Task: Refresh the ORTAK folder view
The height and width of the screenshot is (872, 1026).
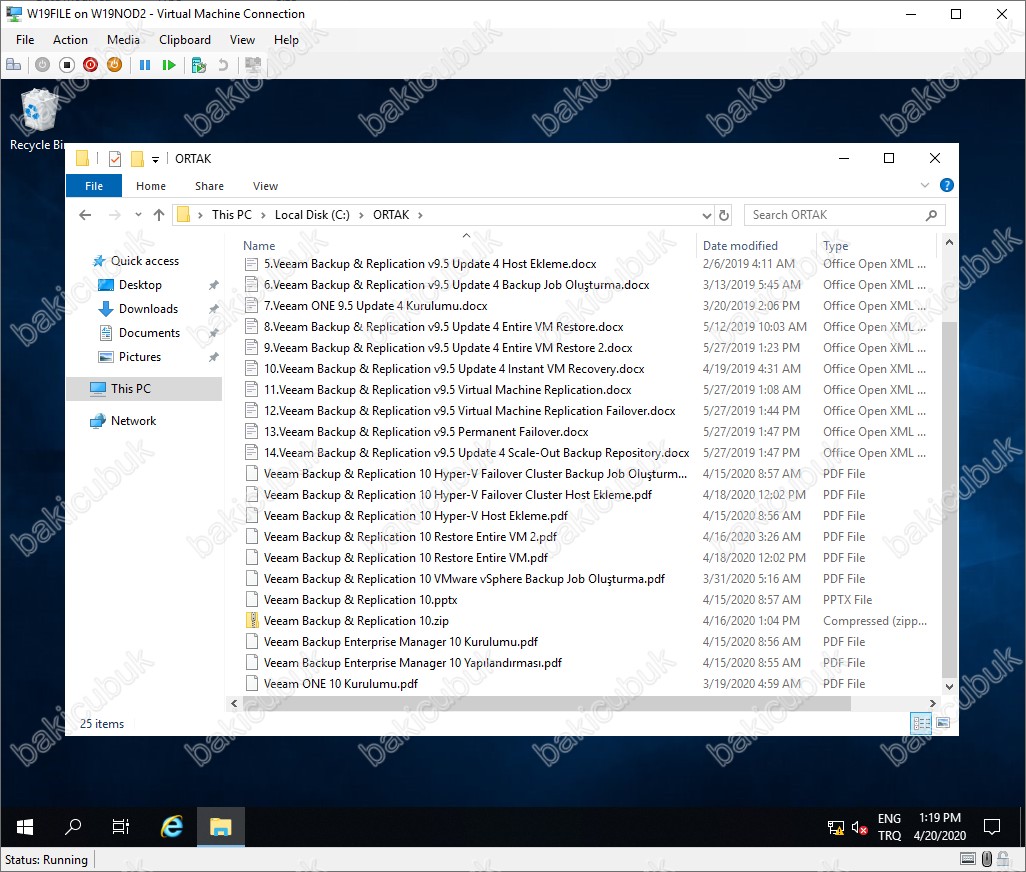Action: pos(724,215)
